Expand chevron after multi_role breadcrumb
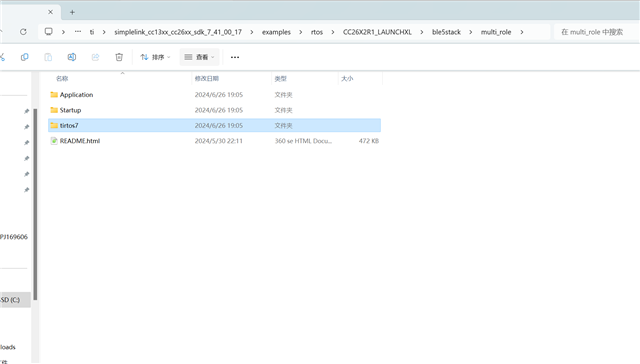The image size is (640, 364). (522, 32)
